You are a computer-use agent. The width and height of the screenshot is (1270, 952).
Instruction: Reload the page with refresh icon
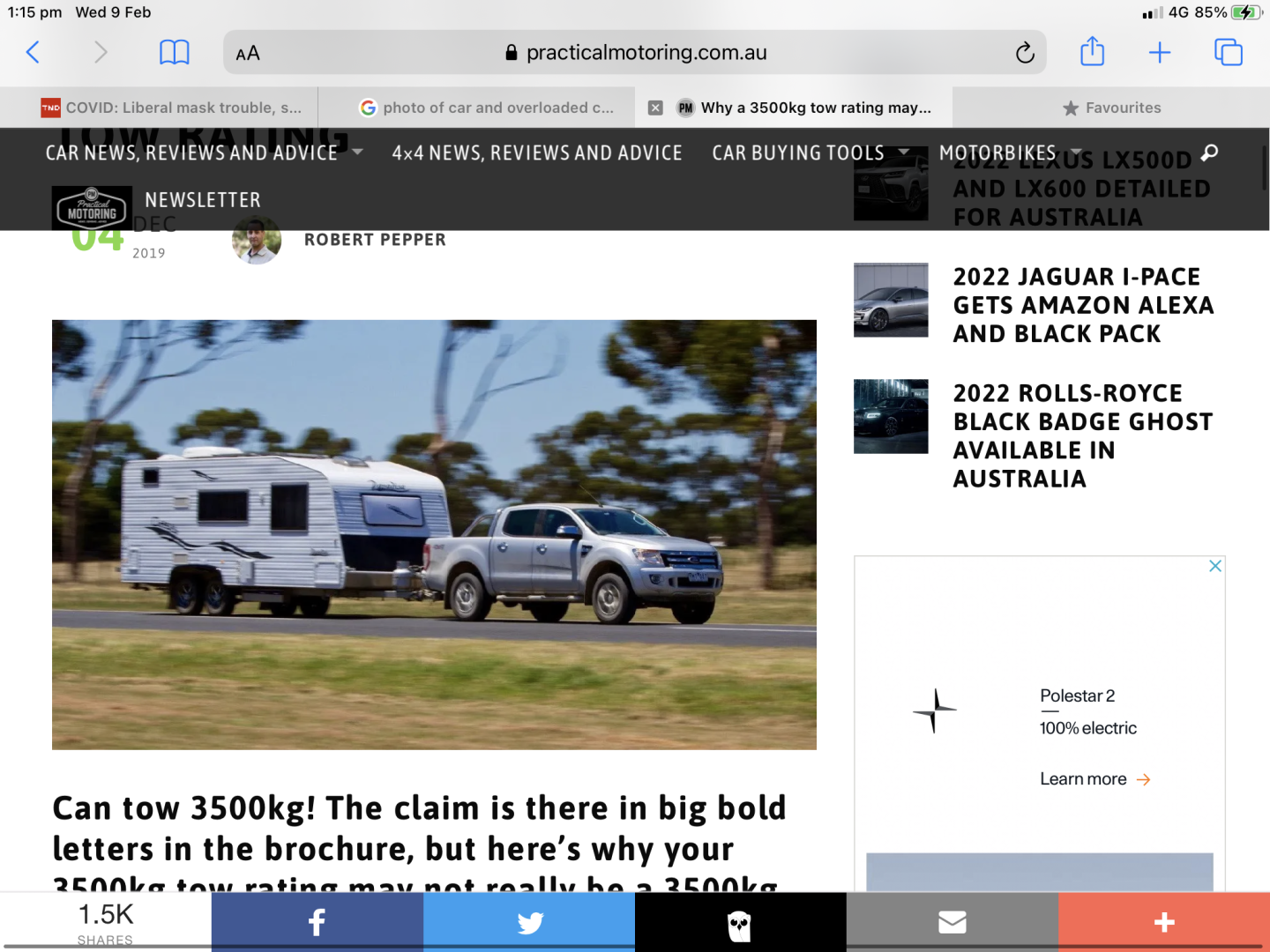[x=1024, y=53]
